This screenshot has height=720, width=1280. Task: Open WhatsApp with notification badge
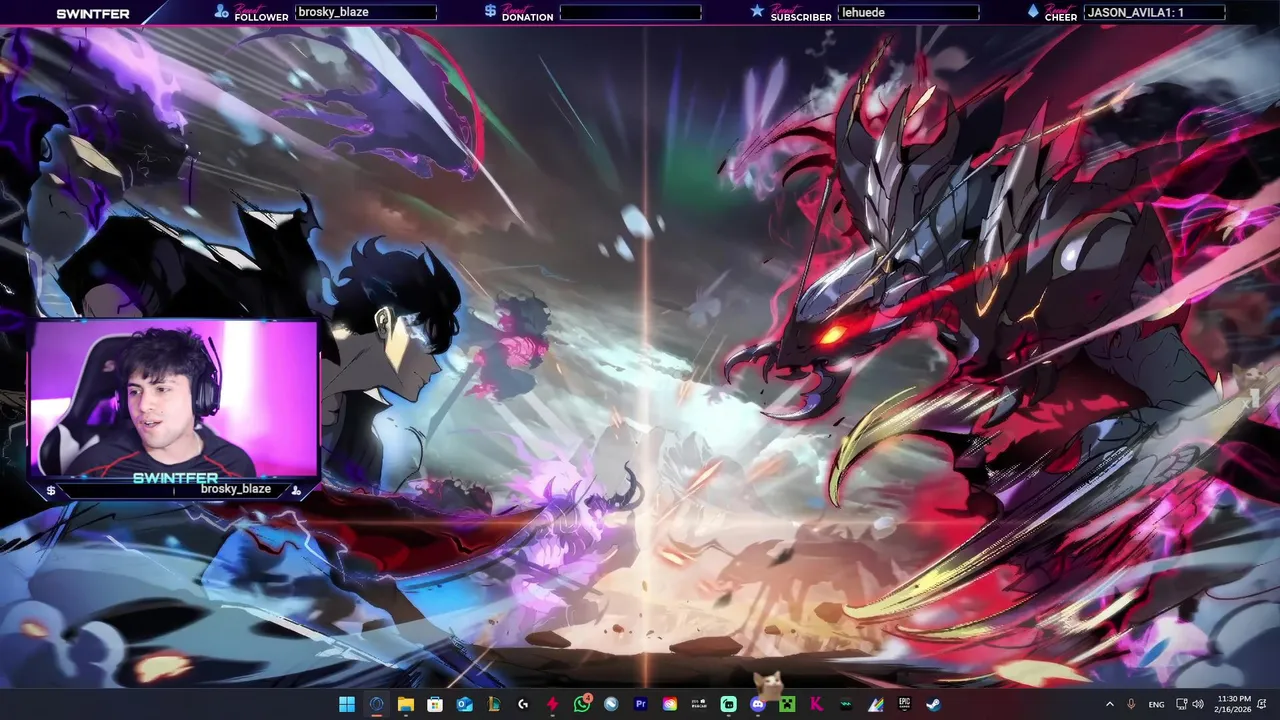[582, 704]
